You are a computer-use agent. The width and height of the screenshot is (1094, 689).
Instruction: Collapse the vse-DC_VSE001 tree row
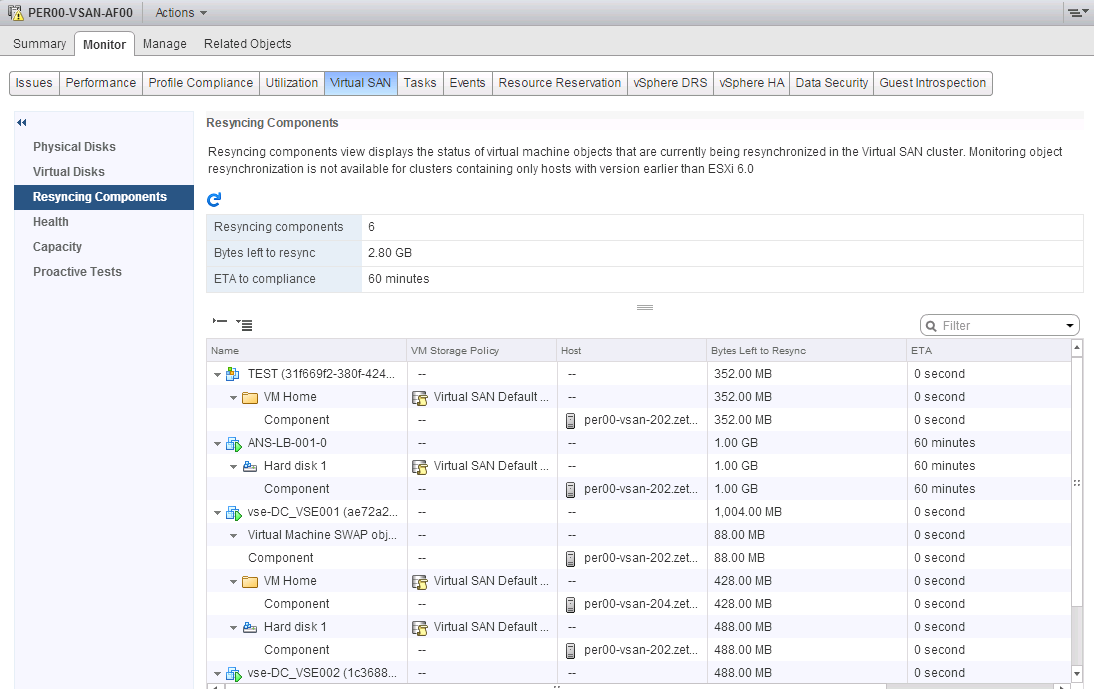point(218,513)
